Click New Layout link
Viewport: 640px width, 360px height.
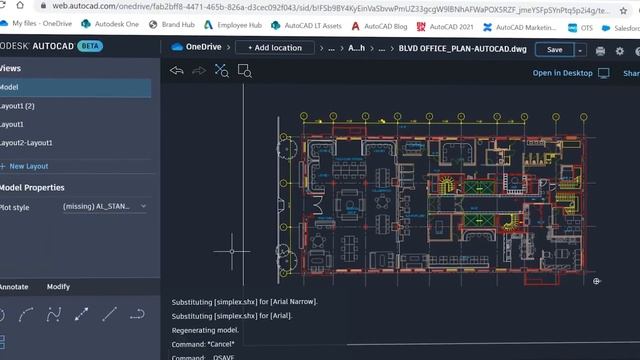tap(24, 166)
